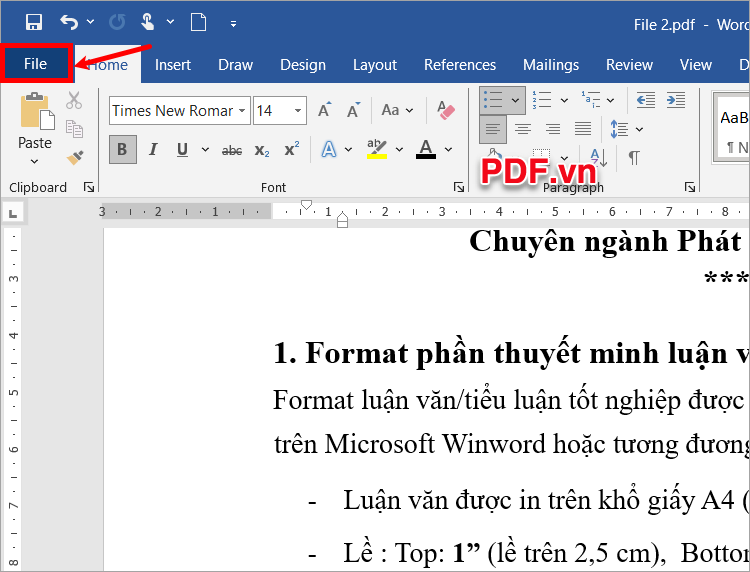This screenshot has width=750, height=572.
Task: Click the Clear All Formatting eraser icon
Action: click(x=446, y=110)
